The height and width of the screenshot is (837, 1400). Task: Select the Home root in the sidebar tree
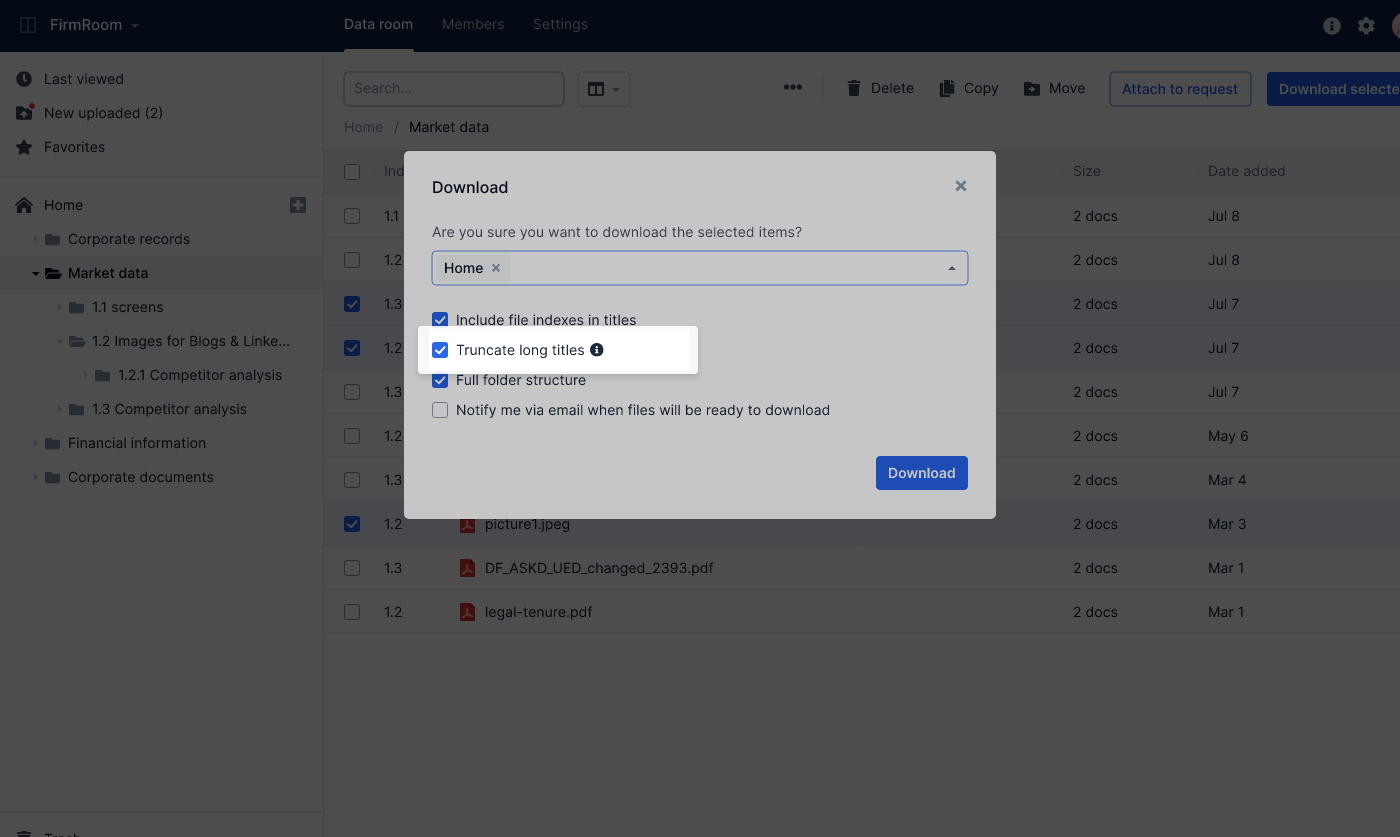63,205
